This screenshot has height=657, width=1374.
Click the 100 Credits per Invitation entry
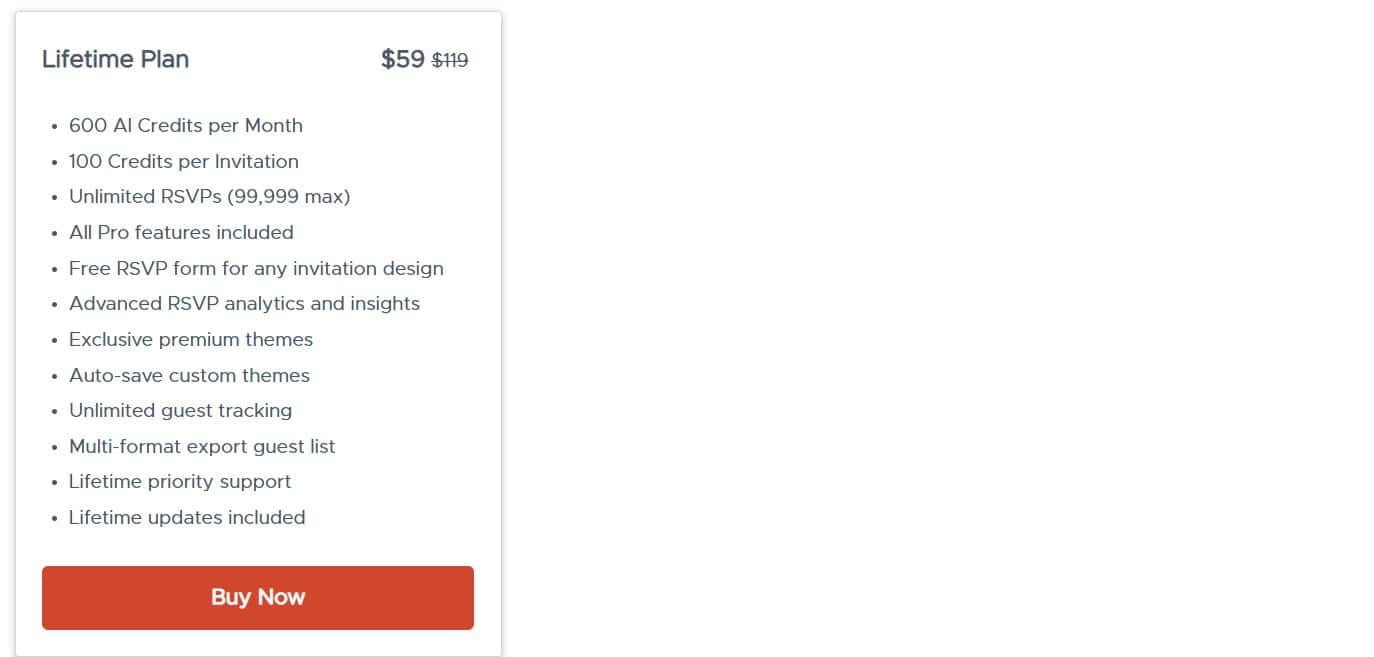183,161
